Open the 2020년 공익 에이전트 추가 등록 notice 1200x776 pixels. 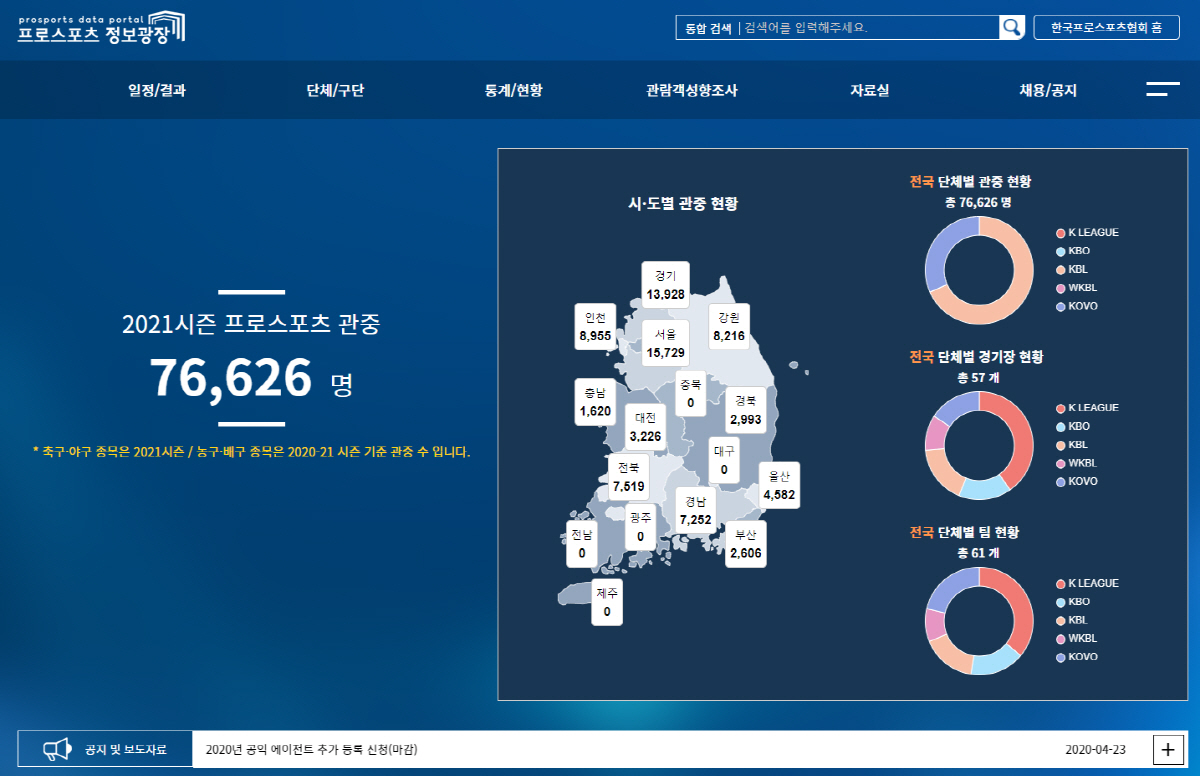click(x=311, y=749)
